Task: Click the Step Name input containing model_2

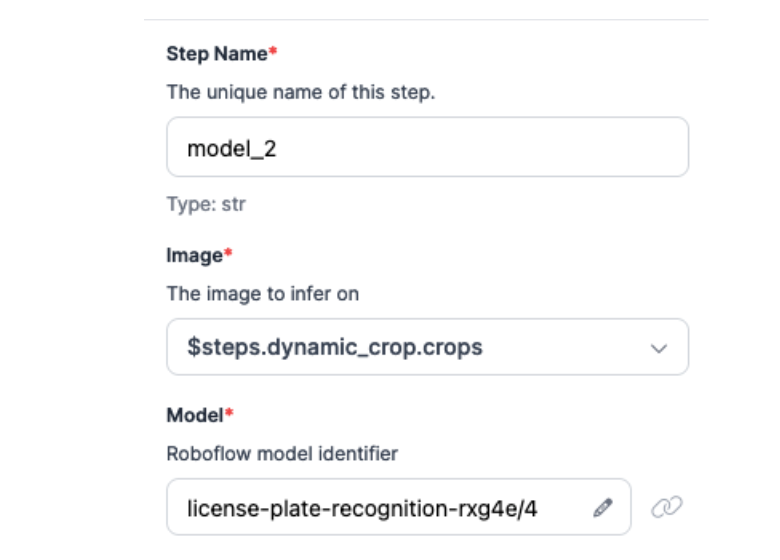Action: (427, 147)
